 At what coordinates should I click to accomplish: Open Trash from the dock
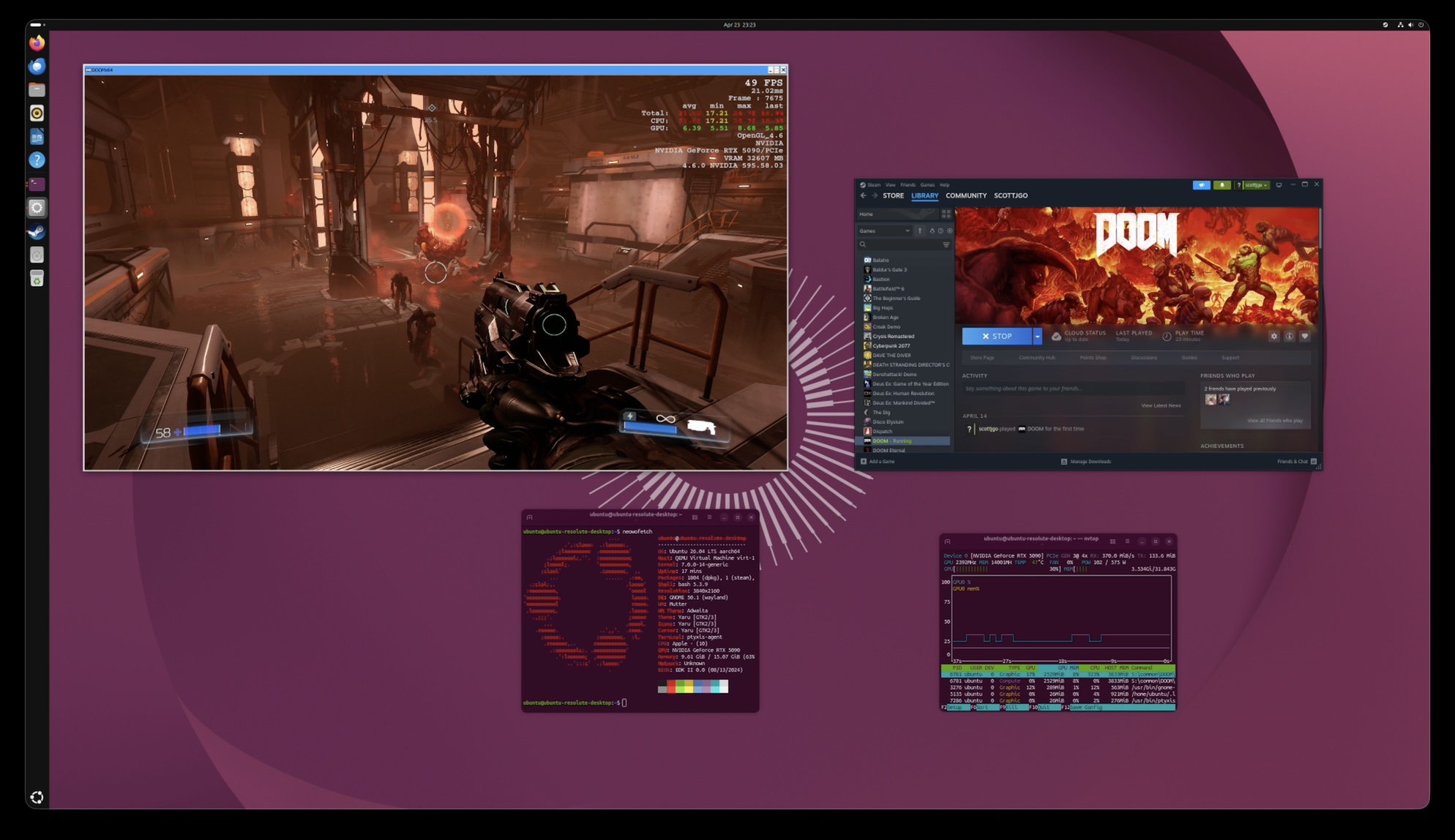pos(37,278)
